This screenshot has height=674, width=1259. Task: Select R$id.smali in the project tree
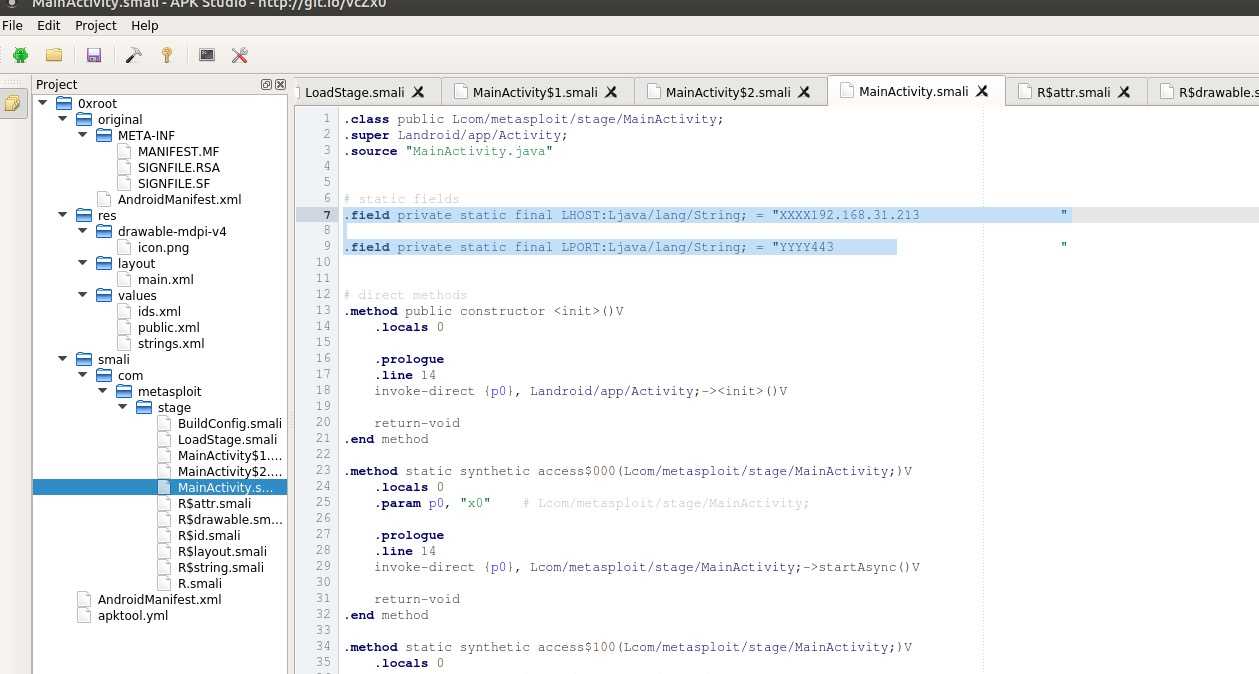211,535
